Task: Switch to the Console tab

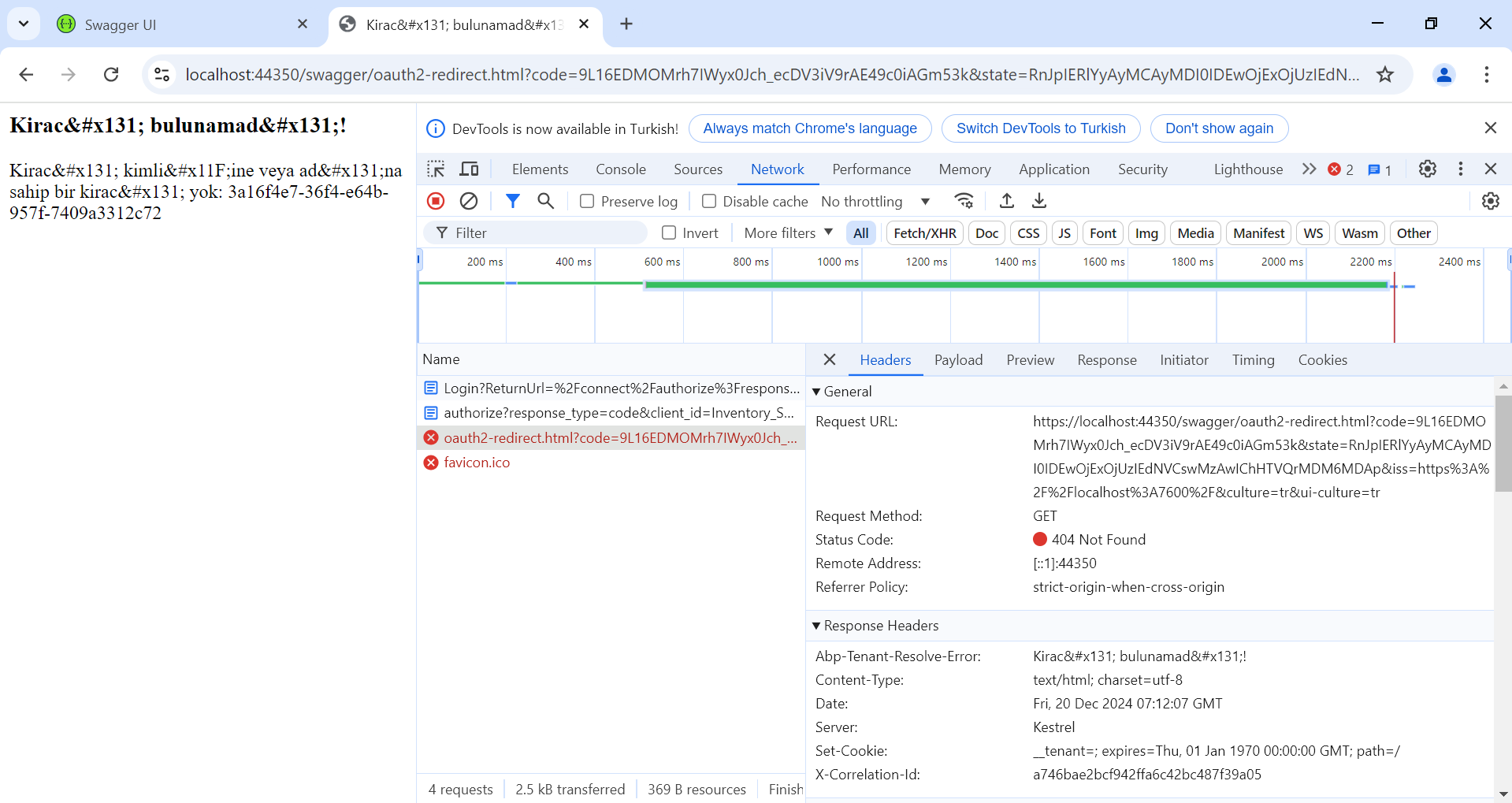Action: (x=620, y=169)
